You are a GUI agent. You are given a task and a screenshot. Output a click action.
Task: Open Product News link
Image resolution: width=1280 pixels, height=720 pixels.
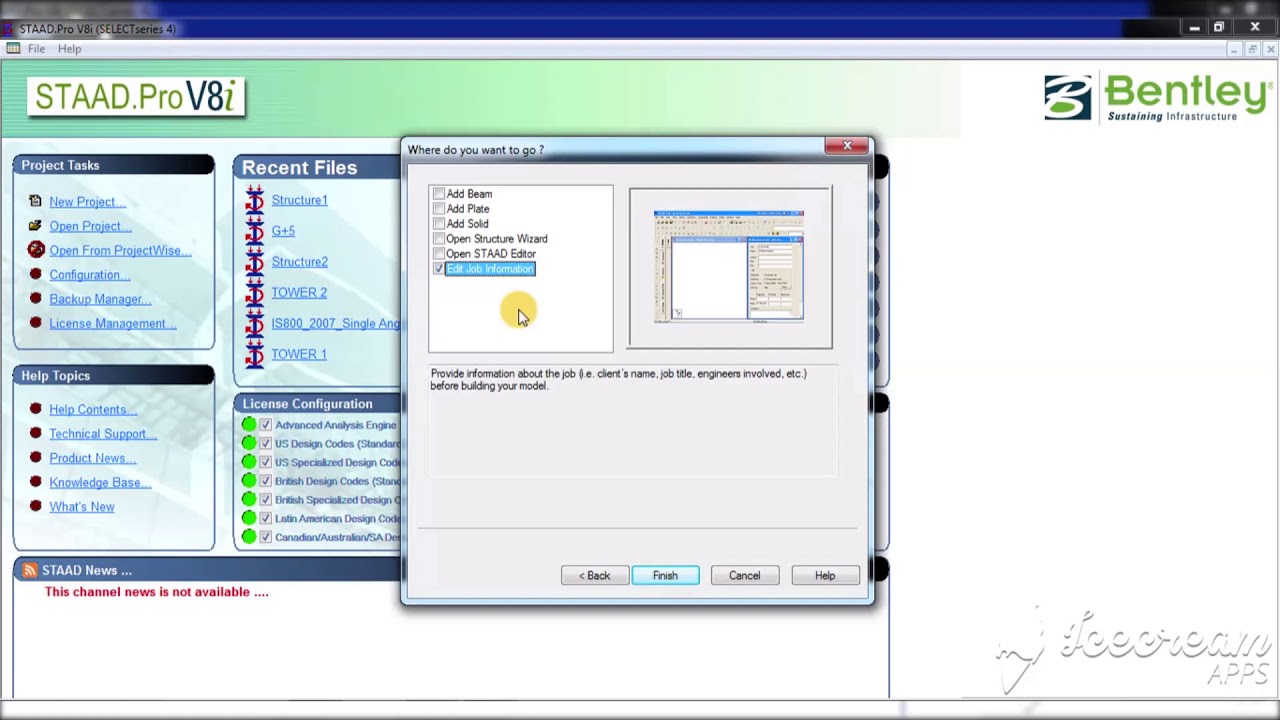coord(93,458)
